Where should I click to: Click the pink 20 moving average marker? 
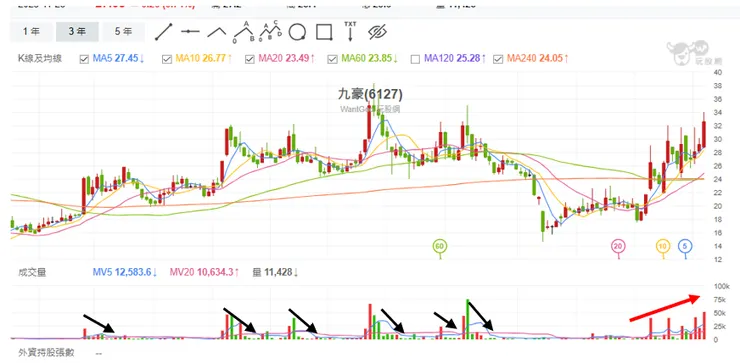(x=618, y=246)
